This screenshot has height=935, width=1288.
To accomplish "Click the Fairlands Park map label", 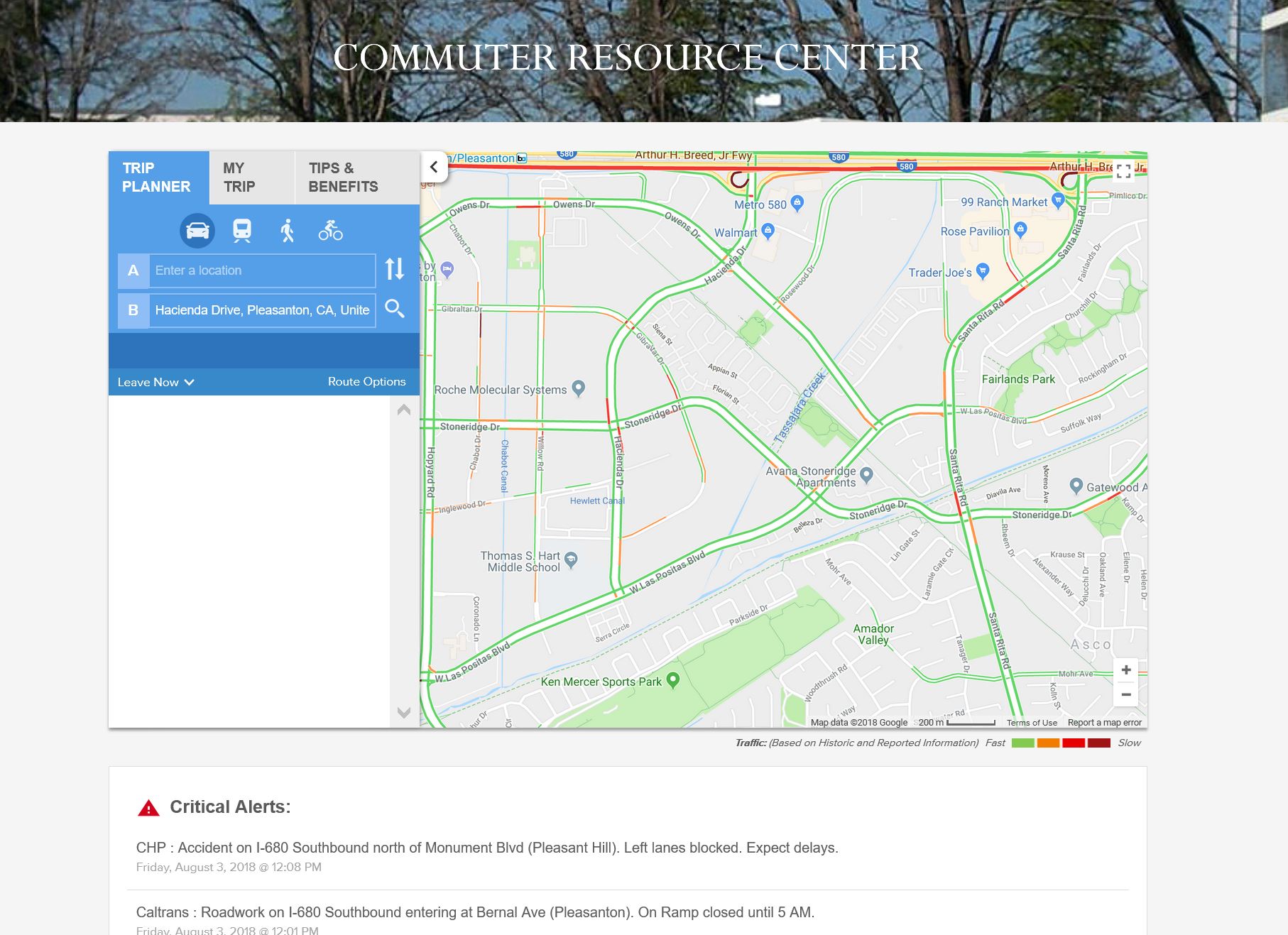I will (1018, 379).
